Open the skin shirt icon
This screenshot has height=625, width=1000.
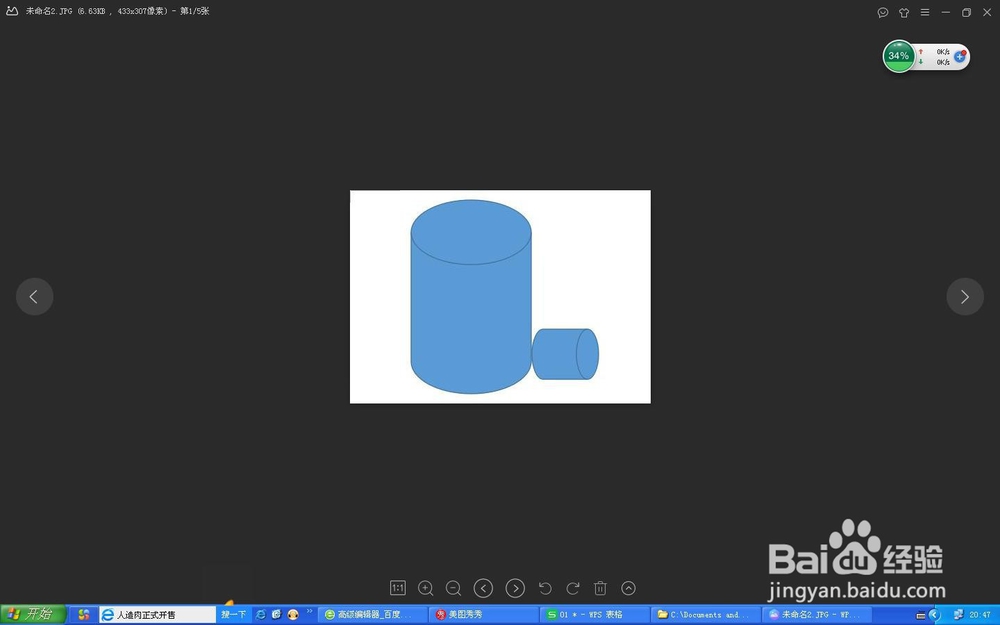click(904, 12)
